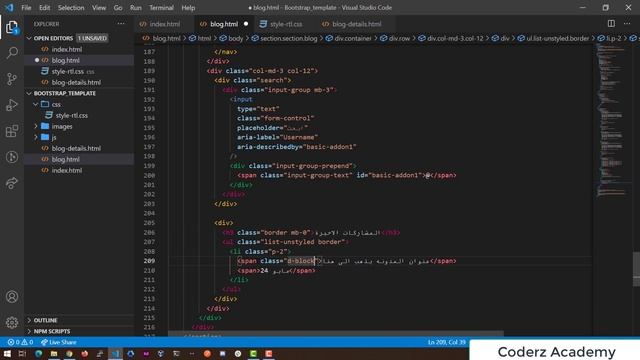
Task: Open the Extensions view
Action: 12,131
